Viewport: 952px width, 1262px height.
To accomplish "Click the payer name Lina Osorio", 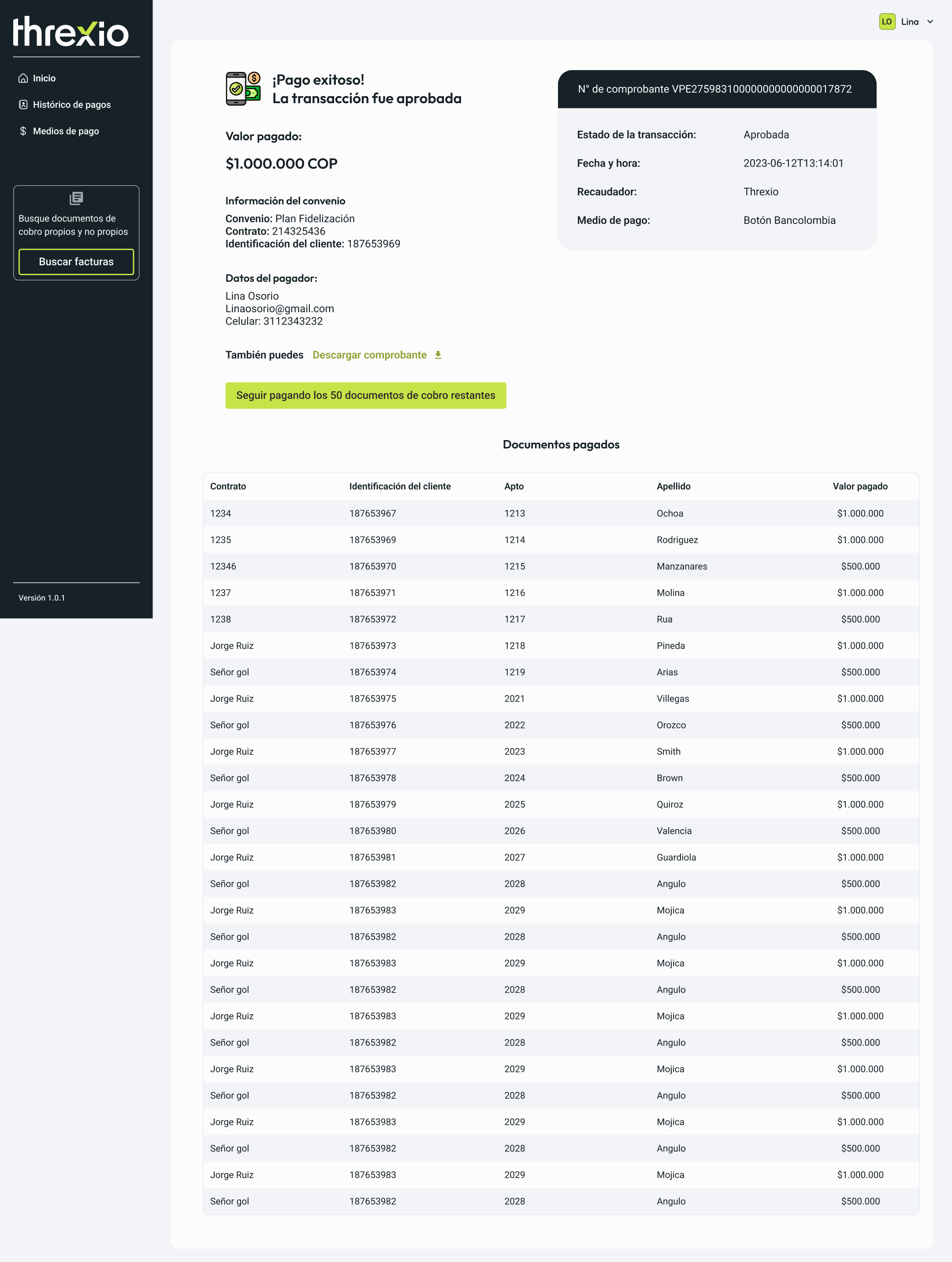I will [x=252, y=296].
